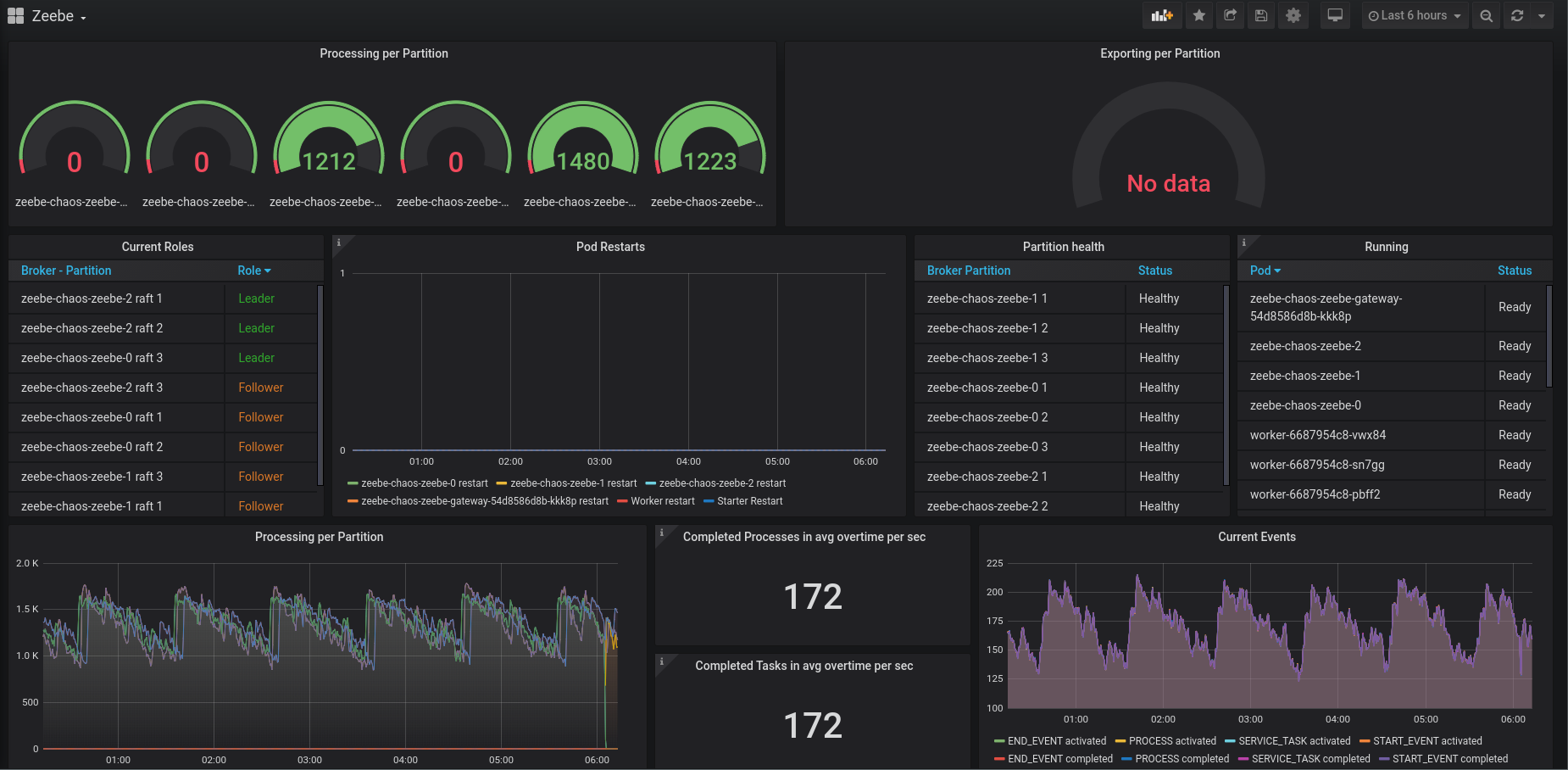Click Completed Processes panel info icon
1568x770 pixels.
click(662, 533)
